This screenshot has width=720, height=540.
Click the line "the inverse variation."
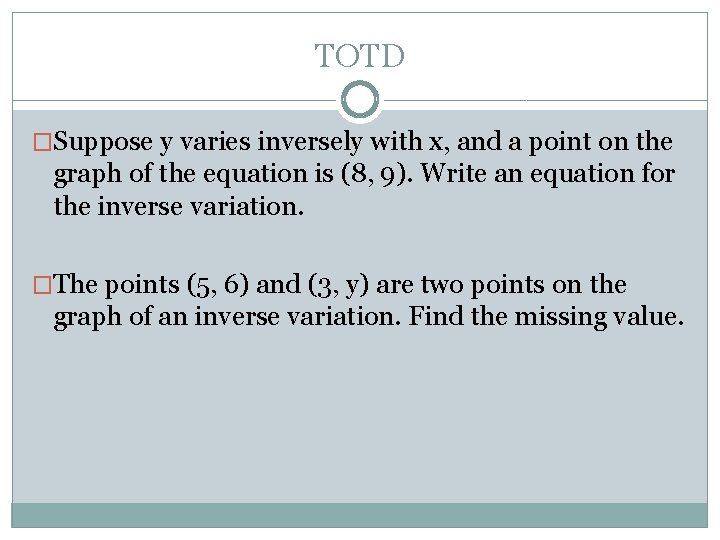[x=179, y=206]
